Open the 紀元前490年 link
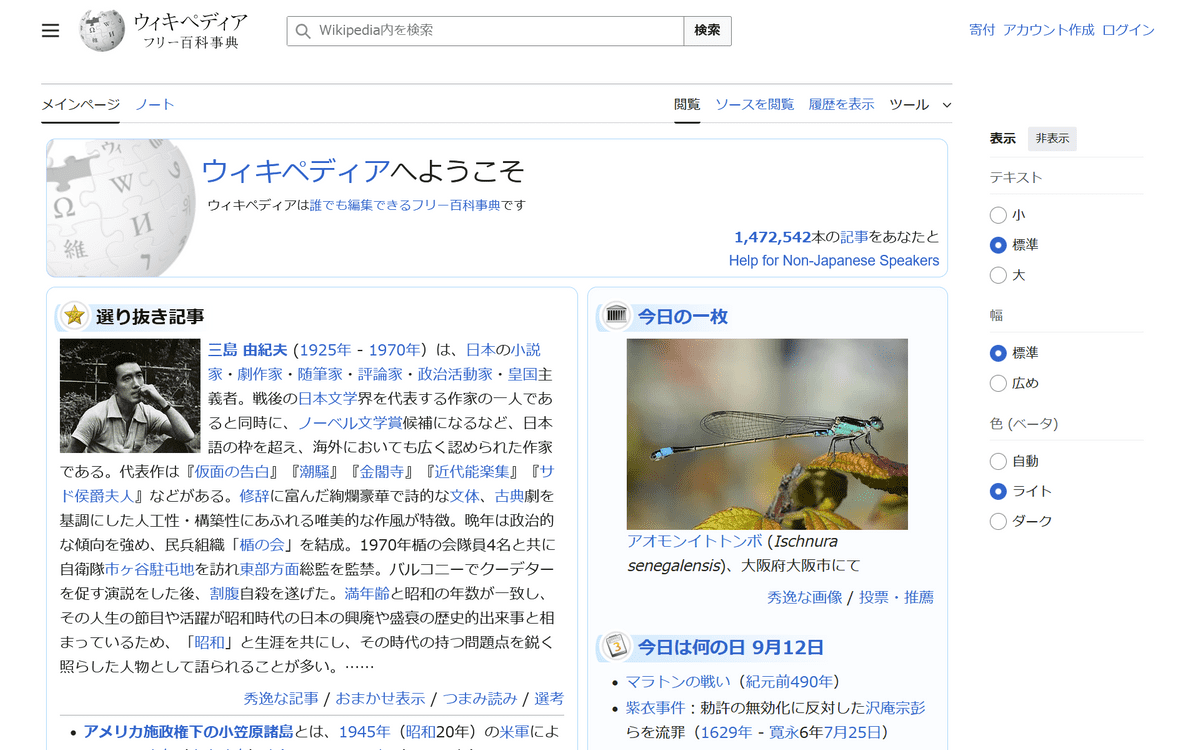 tap(790, 682)
